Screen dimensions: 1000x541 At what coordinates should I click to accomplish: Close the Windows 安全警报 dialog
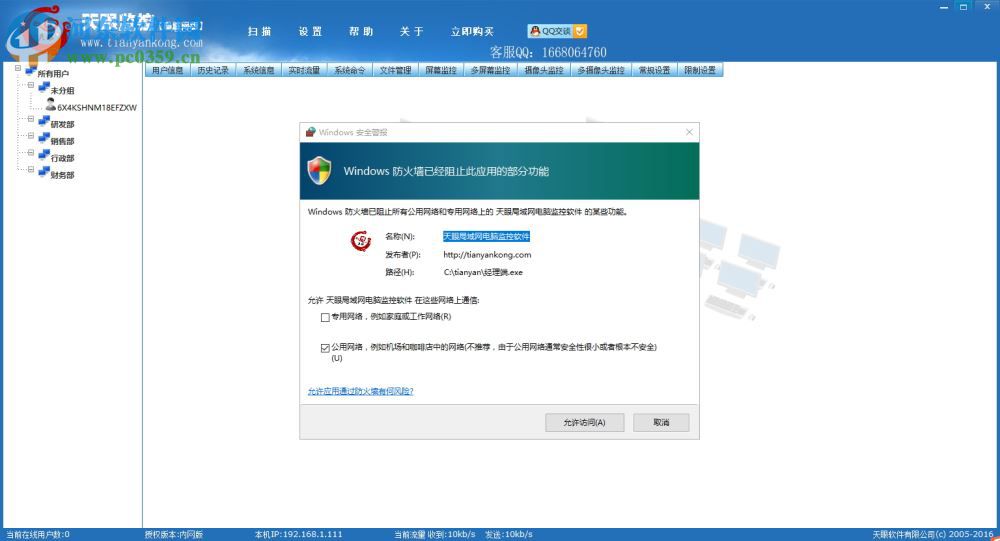click(689, 132)
